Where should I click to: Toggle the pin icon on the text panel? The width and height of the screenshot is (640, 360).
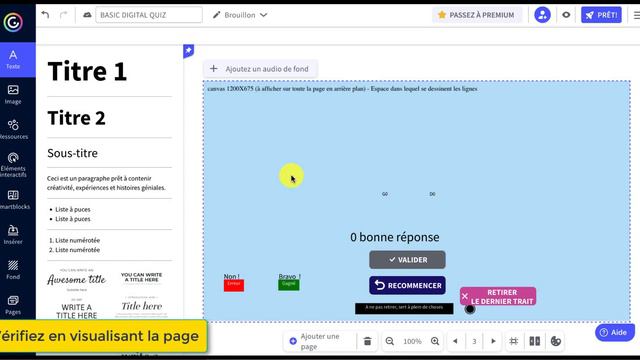pyautogui.click(x=188, y=51)
